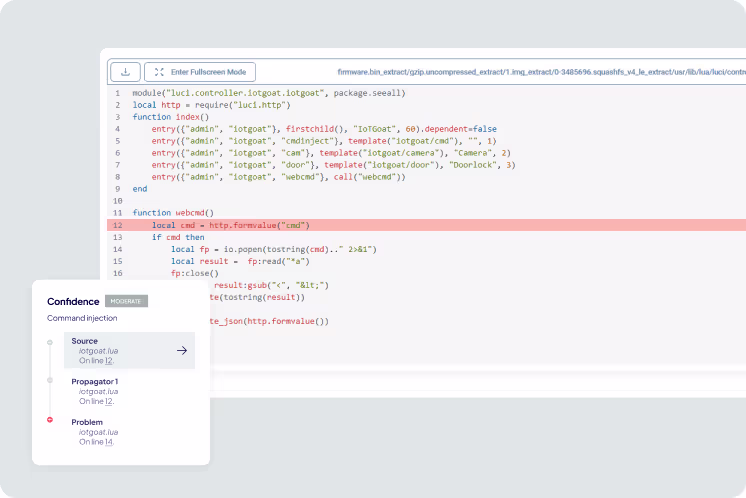The image size is (746, 498).
Task: Click the MODERATE confidence badge
Action: pyautogui.click(x=126, y=301)
